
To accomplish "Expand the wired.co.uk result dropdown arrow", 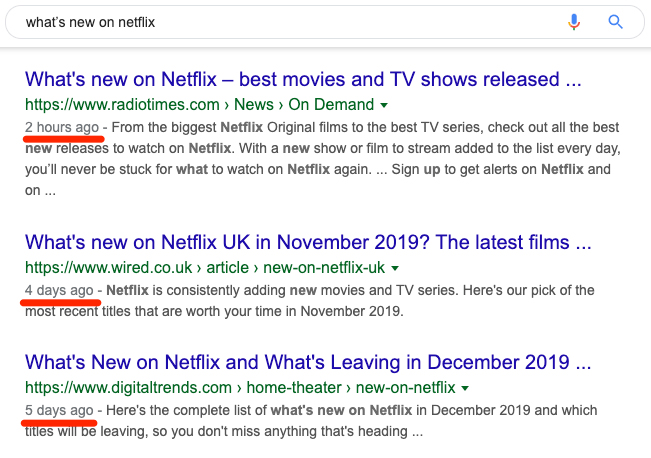I will [395, 269].
